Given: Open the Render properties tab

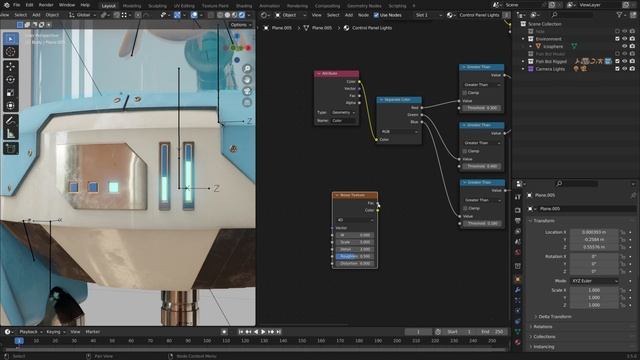Looking at the screenshot, I should 518,211.
